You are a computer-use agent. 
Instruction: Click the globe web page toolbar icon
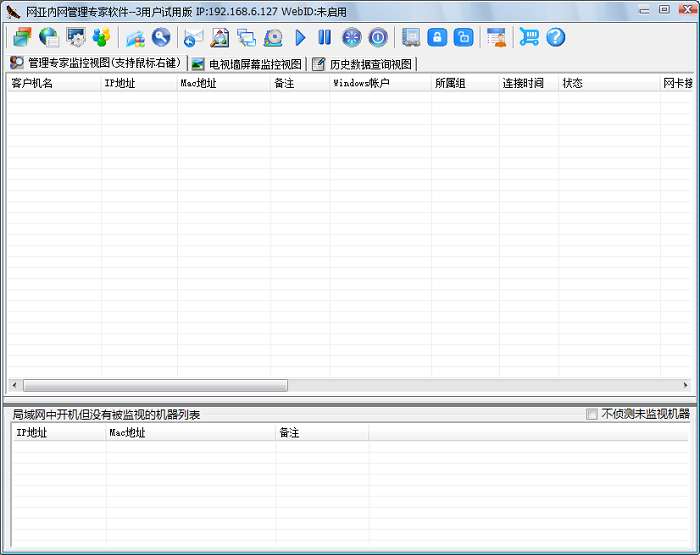(x=49, y=38)
